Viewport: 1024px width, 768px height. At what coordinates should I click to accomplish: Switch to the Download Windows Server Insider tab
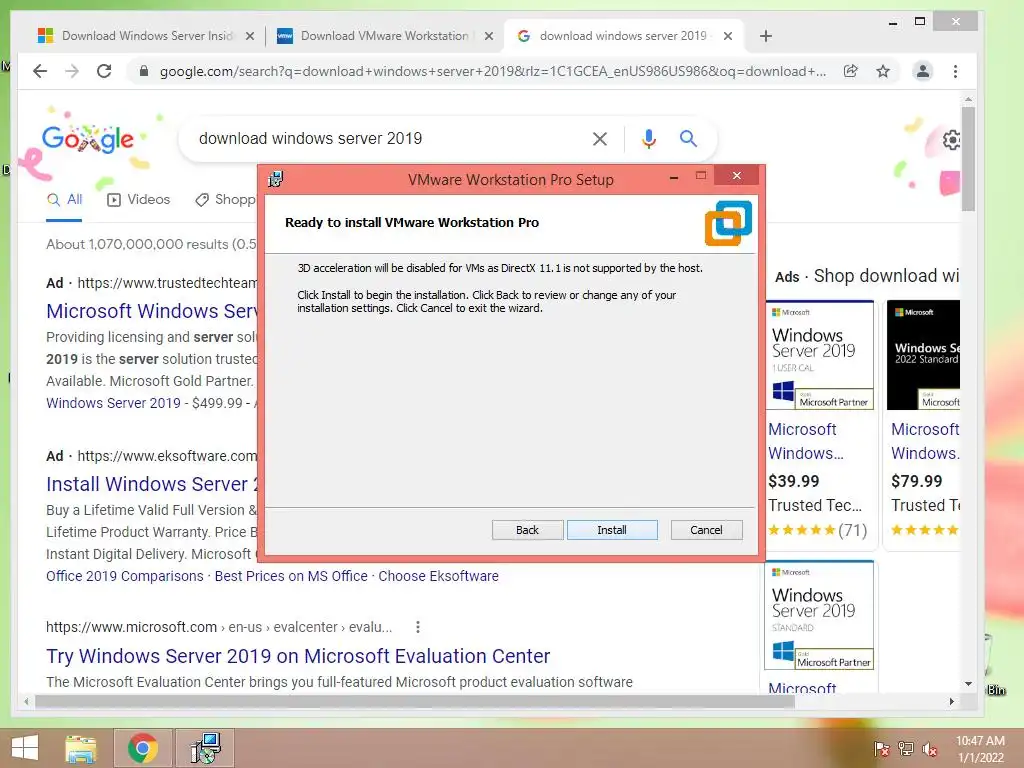[x=146, y=36]
